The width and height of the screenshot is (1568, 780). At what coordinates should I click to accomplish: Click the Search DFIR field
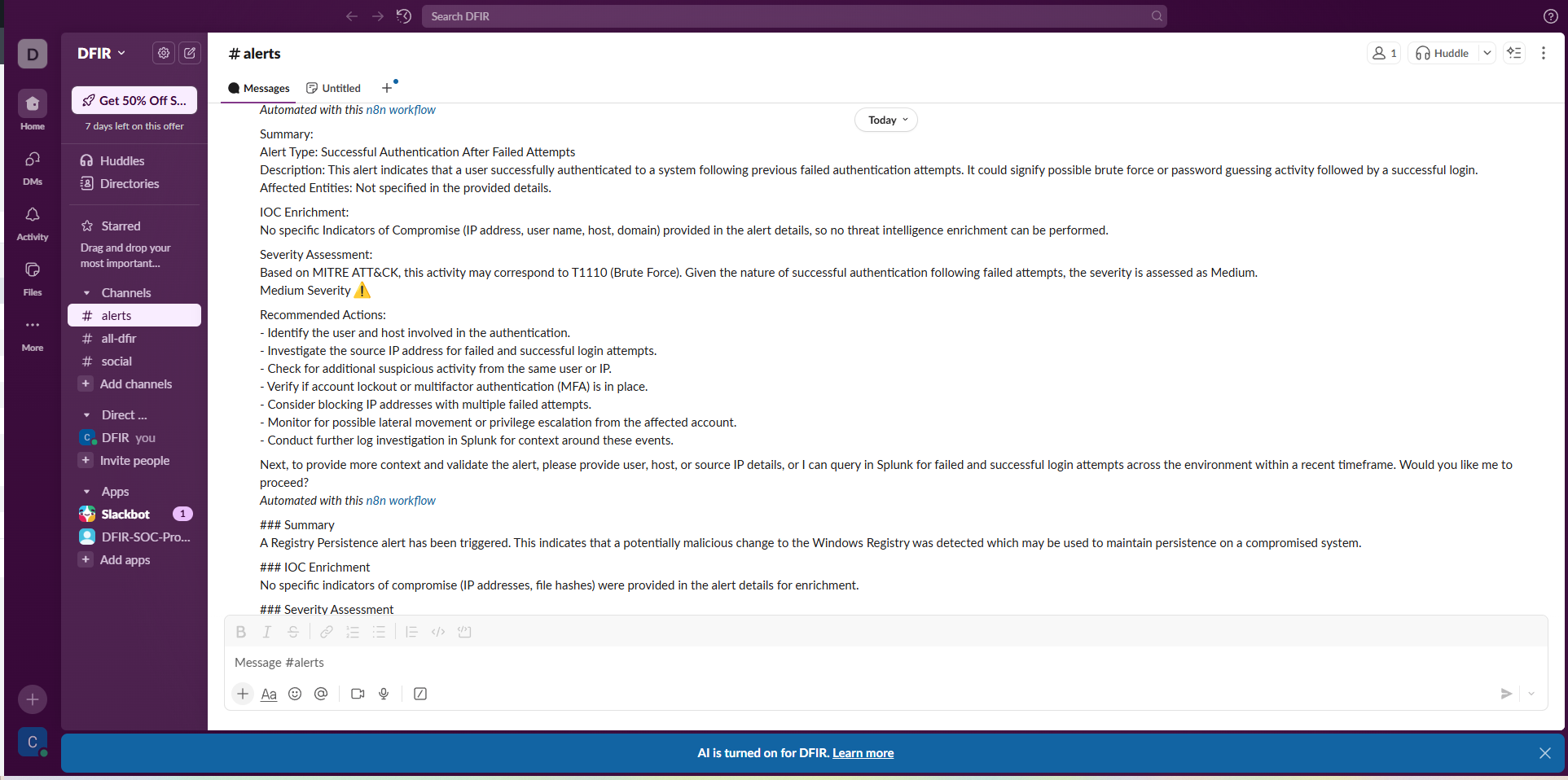(x=794, y=15)
